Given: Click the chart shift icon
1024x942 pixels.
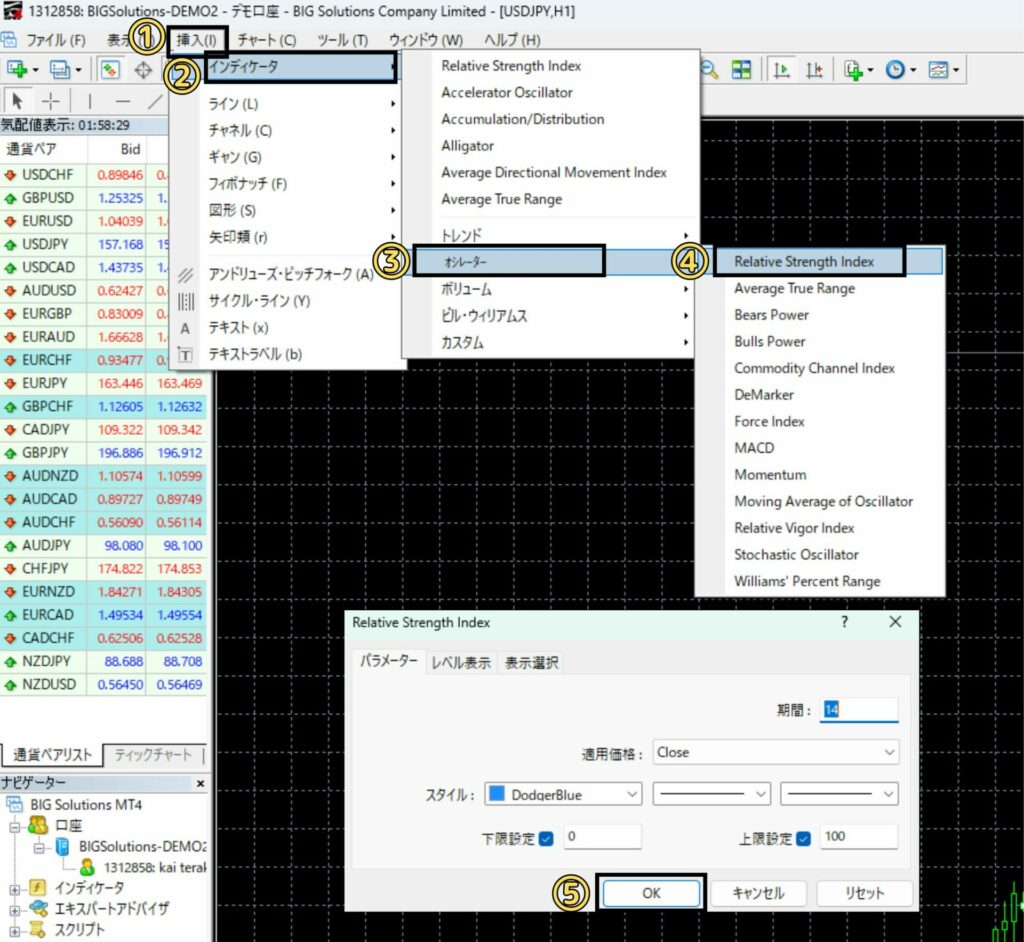Looking at the screenshot, I should [x=815, y=69].
